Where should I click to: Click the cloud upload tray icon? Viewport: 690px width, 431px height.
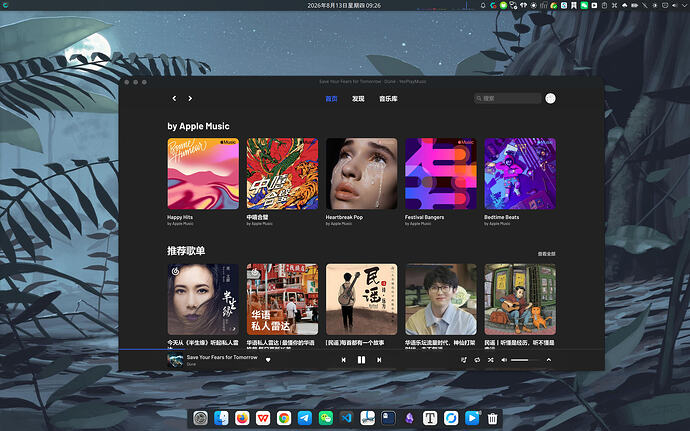click(624, 5)
